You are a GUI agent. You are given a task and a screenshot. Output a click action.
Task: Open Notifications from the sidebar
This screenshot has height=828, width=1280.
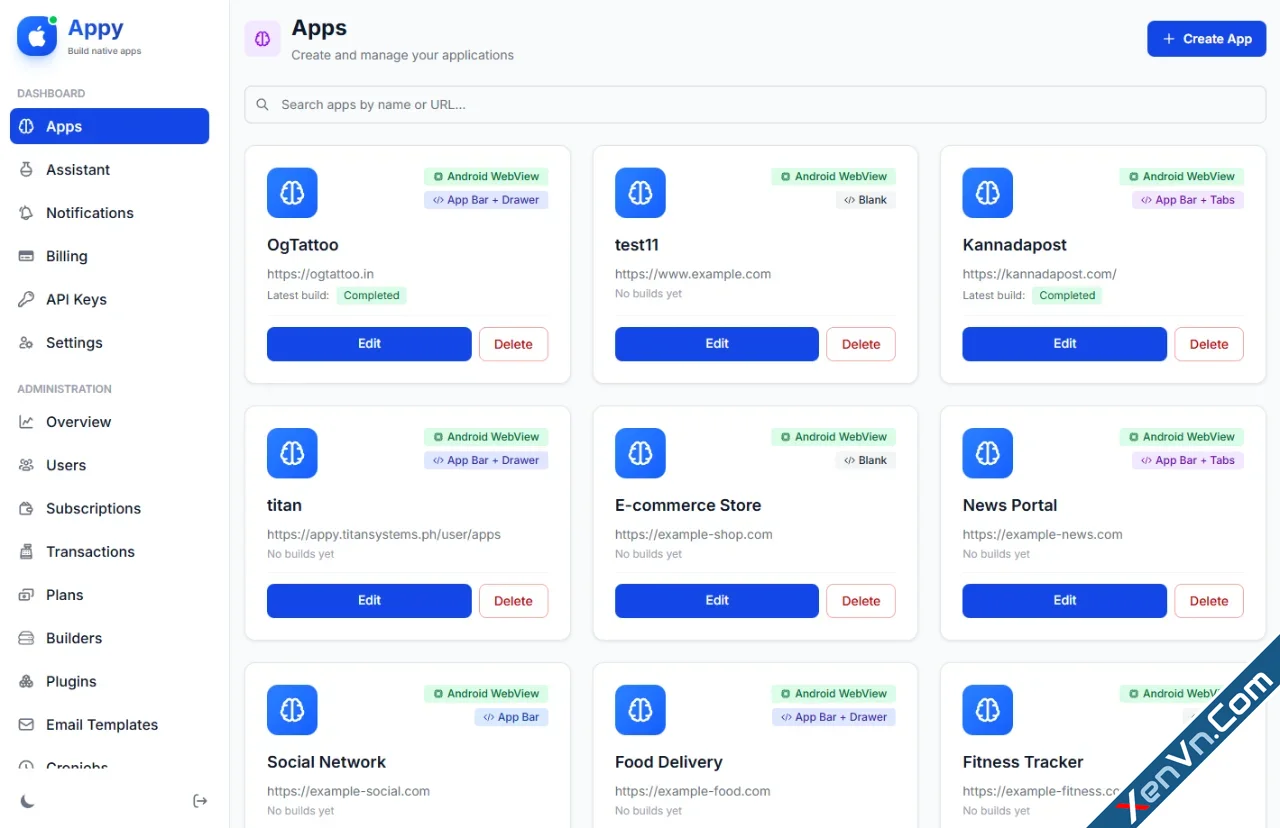90,213
